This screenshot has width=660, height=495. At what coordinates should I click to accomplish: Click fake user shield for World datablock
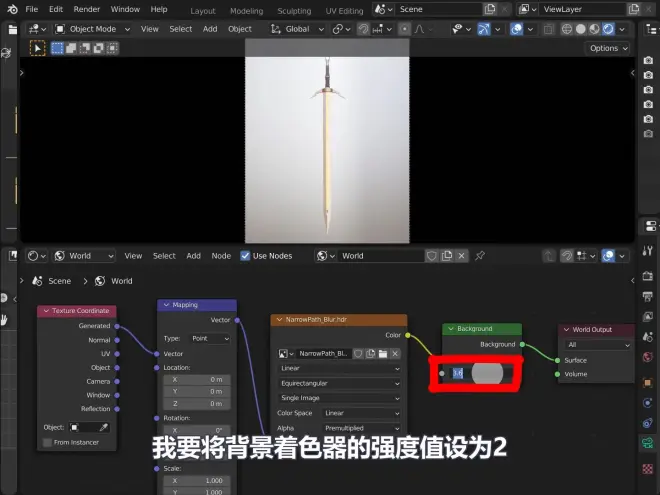432,255
